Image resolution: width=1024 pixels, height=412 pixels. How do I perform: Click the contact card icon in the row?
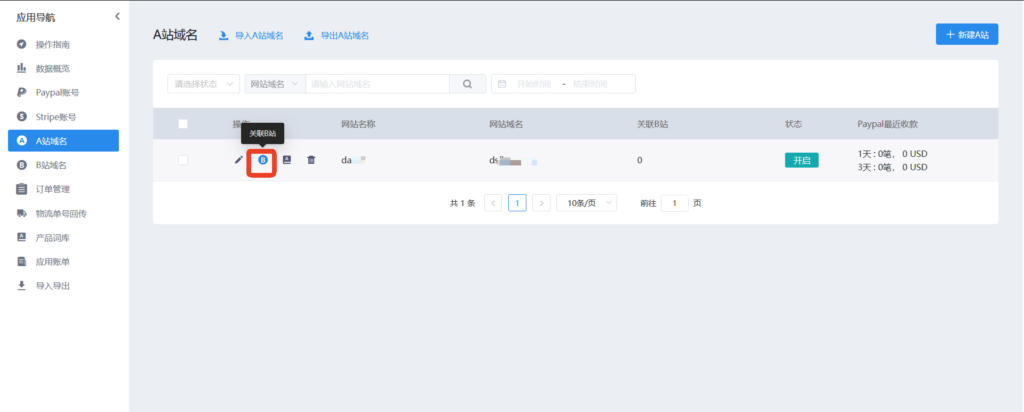tap(287, 160)
